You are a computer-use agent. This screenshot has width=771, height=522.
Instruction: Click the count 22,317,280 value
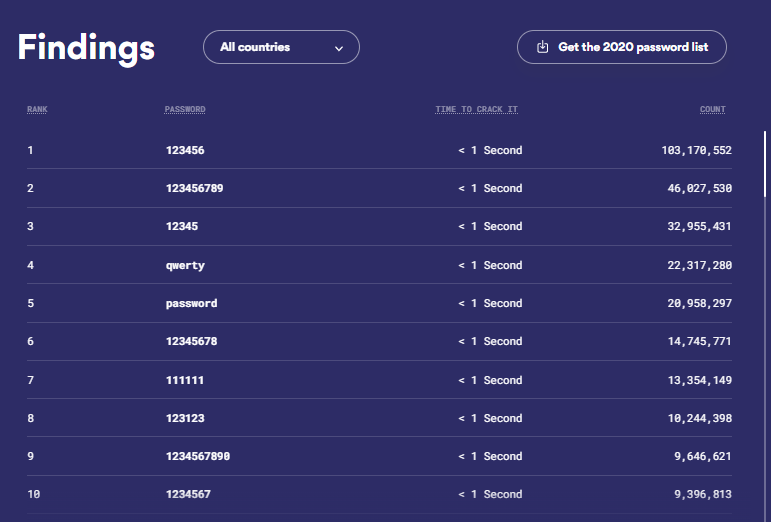coord(699,265)
